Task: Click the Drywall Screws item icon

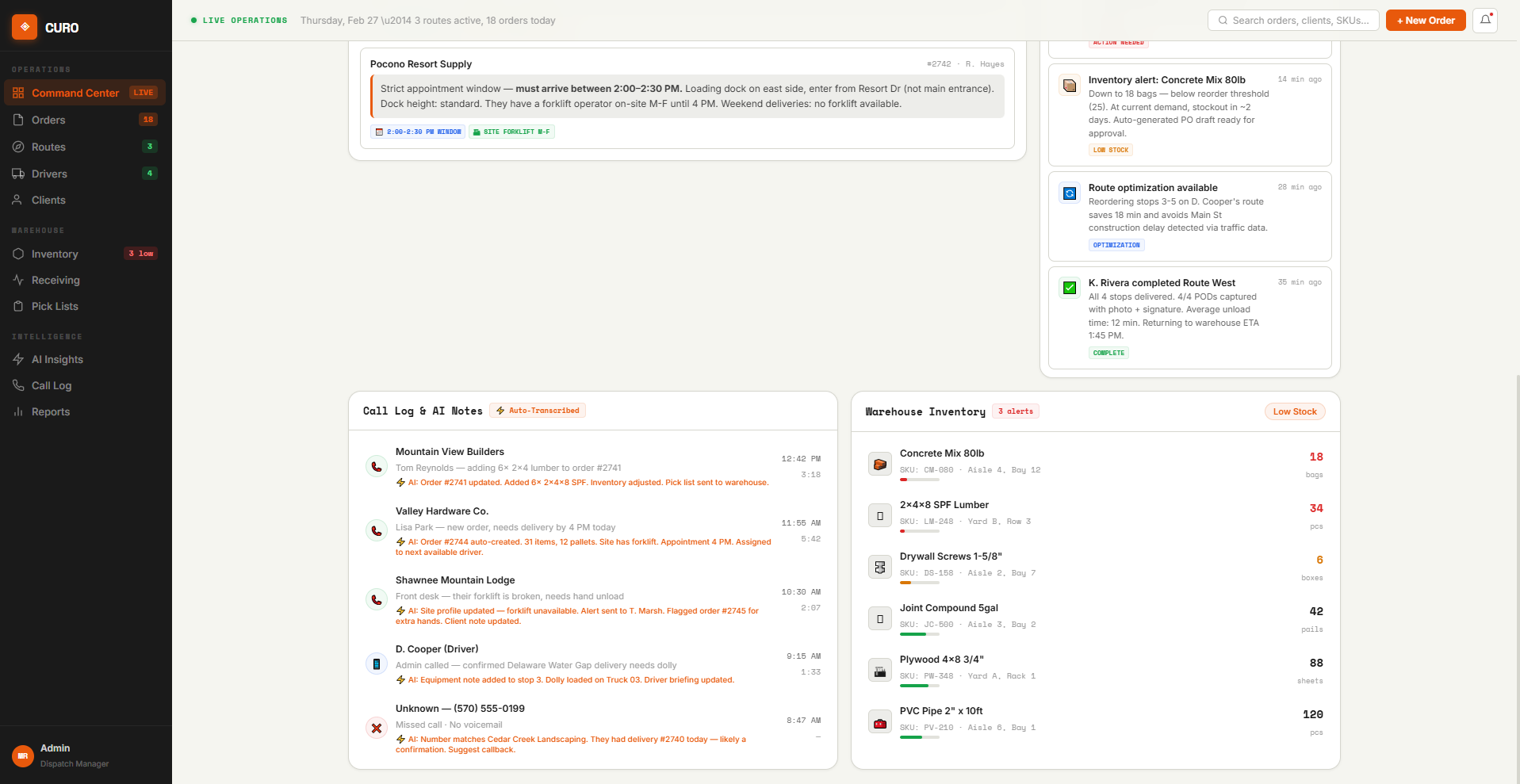Action: (880, 568)
